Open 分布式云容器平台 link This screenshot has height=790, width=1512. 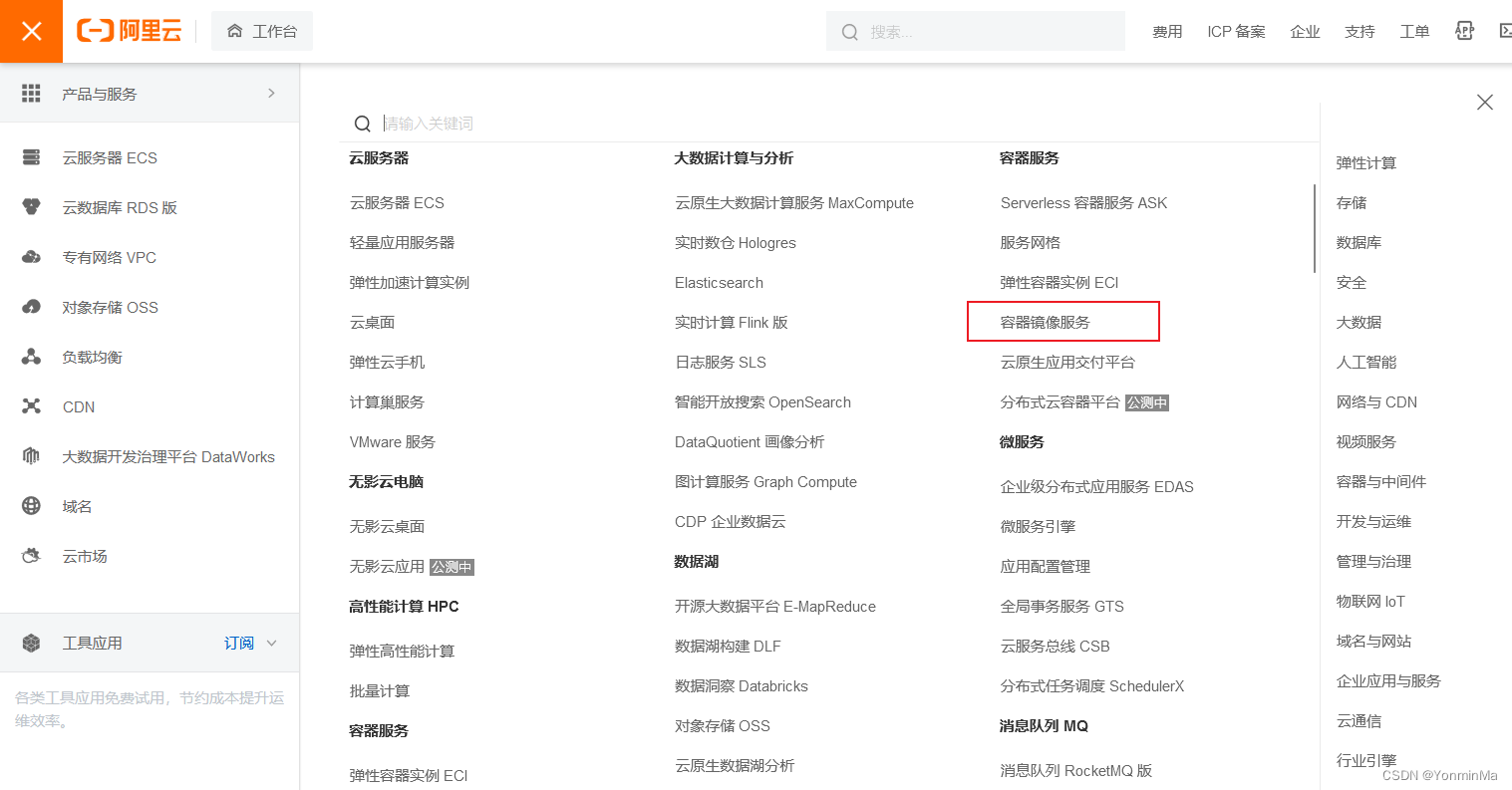(x=1059, y=401)
